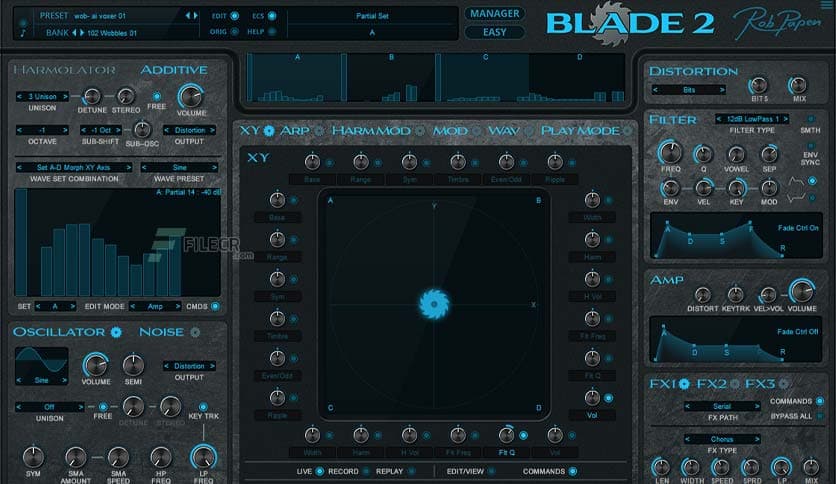
Task: Click the Filter envelope display
Action: click(x=736, y=236)
